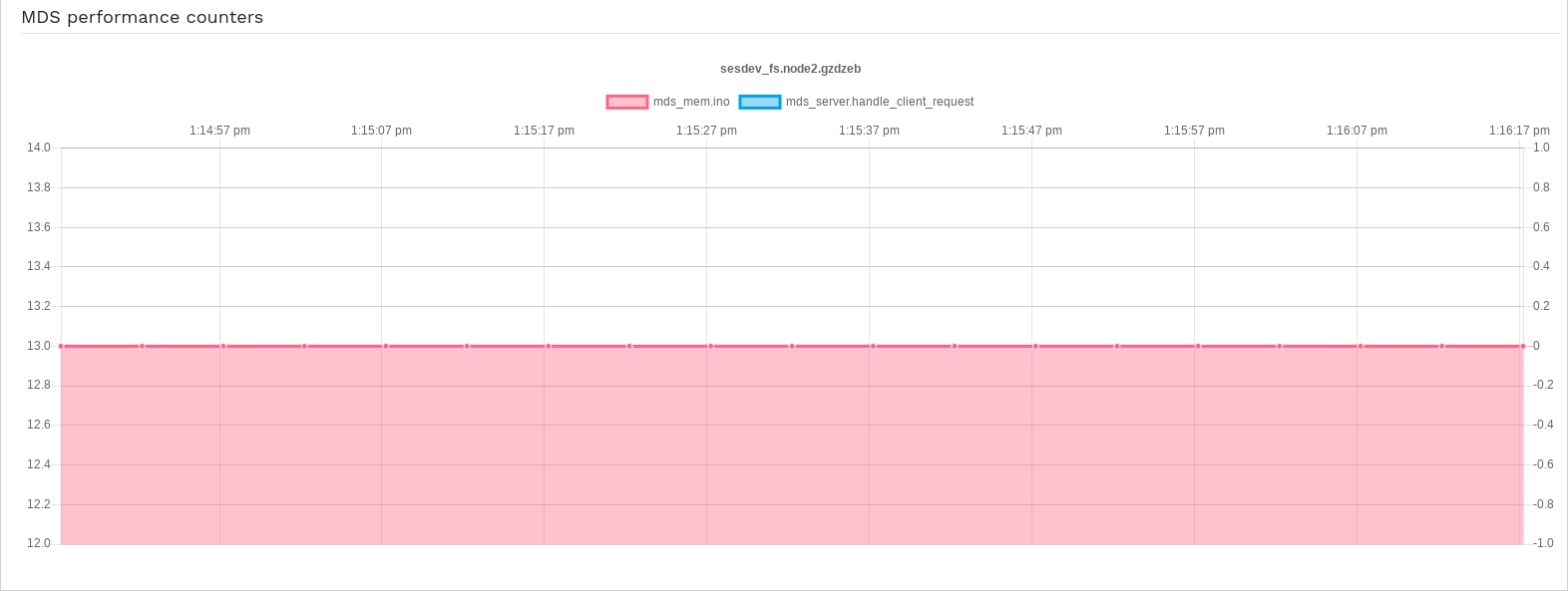This screenshot has width=1568, height=591.
Task: Click the MDS performance counters heading
Action: (x=143, y=17)
